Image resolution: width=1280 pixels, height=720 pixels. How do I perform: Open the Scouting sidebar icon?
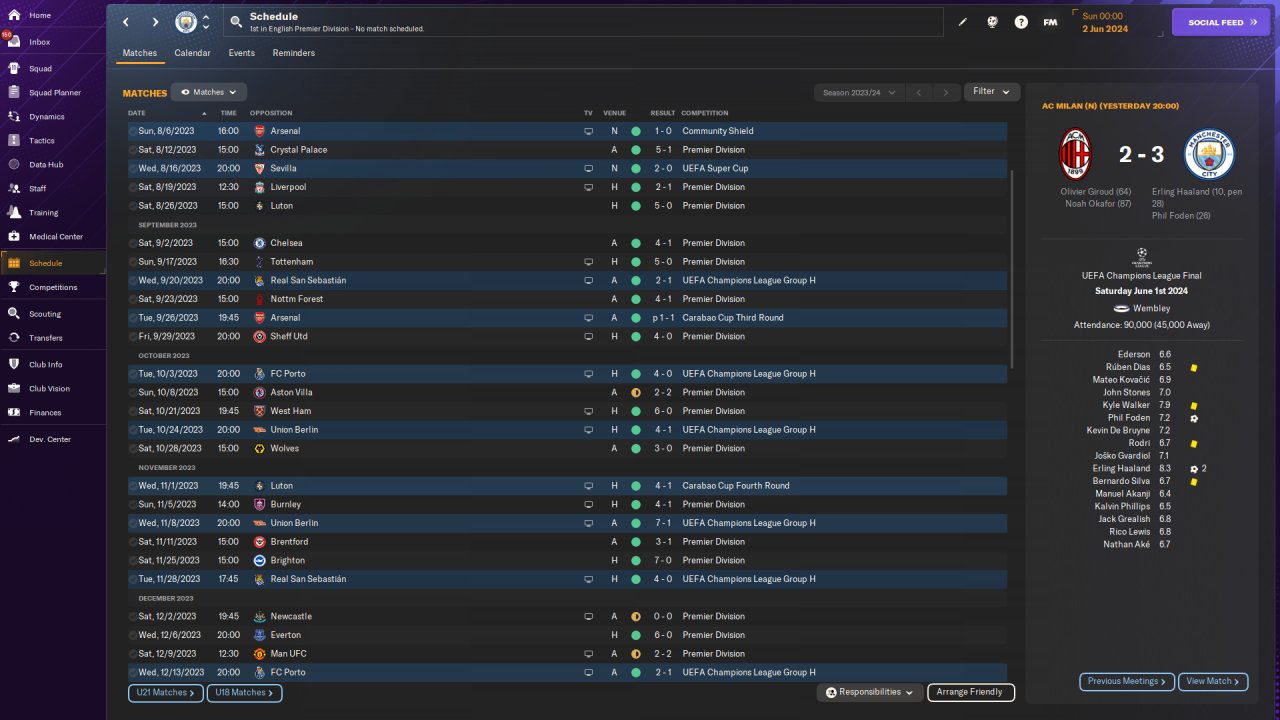click(x=15, y=313)
